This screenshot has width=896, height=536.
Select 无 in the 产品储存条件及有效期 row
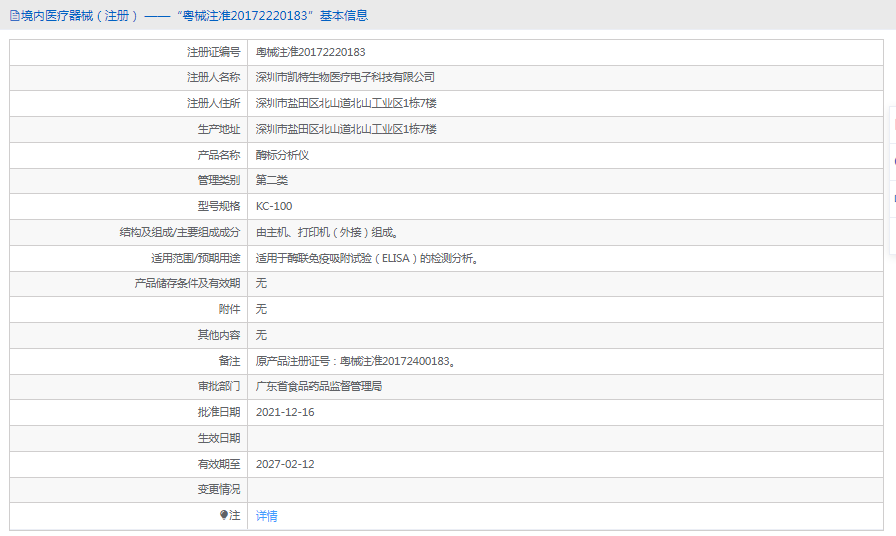click(x=261, y=283)
